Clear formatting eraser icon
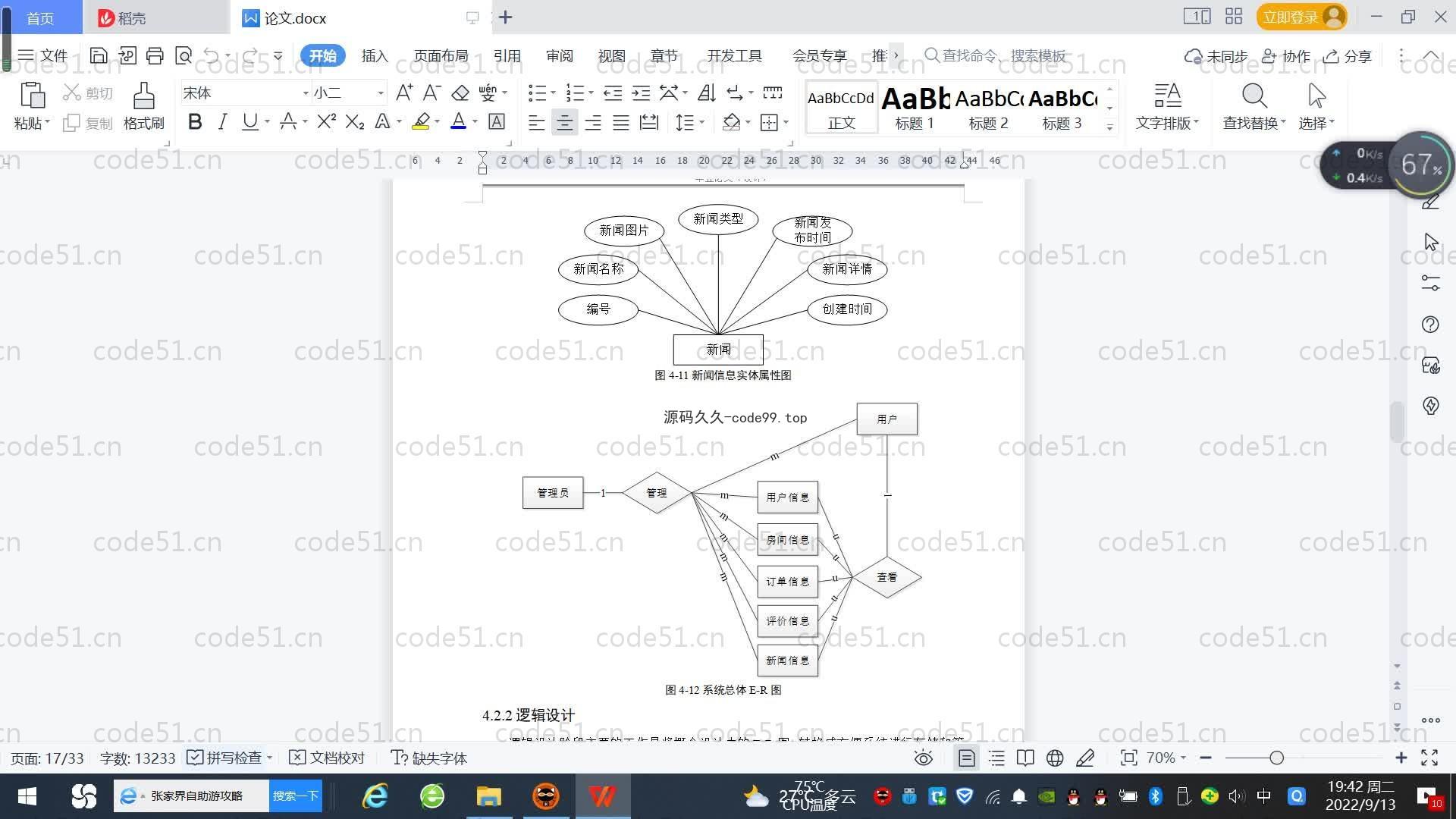1456x819 pixels. pos(460,93)
